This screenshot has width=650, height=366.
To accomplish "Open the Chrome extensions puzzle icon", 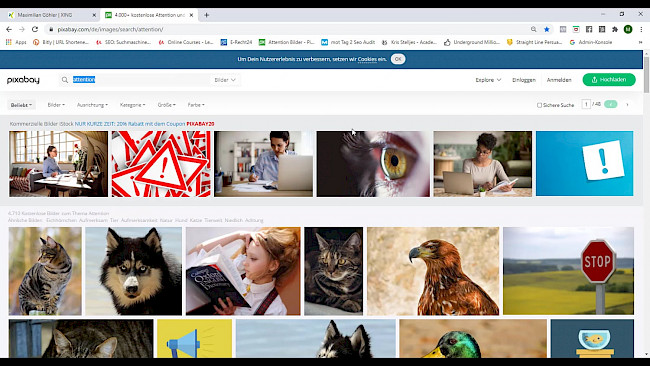I will (x=615, y=29).
